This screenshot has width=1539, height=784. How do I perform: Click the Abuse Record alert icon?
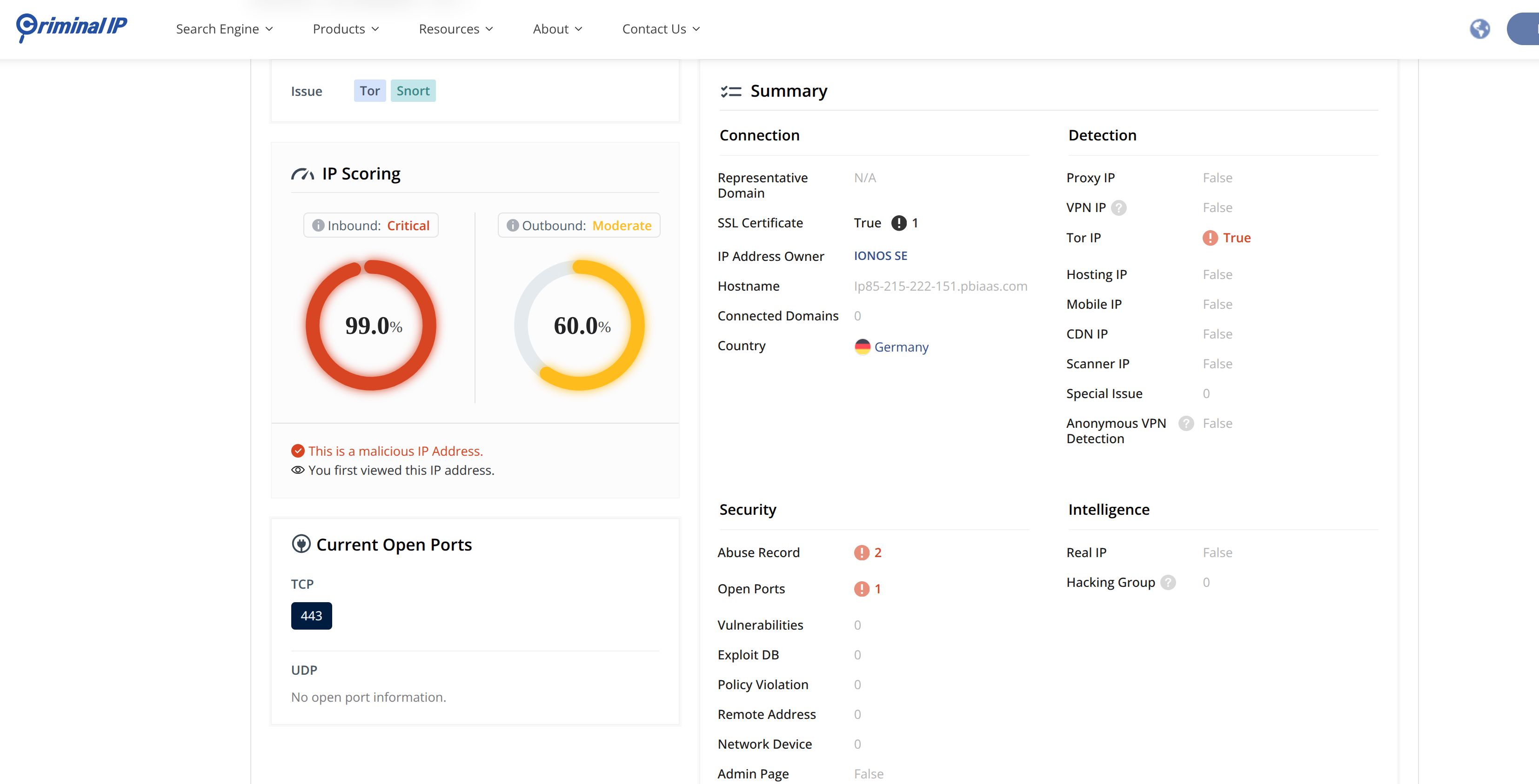click(x=862, y=553)
